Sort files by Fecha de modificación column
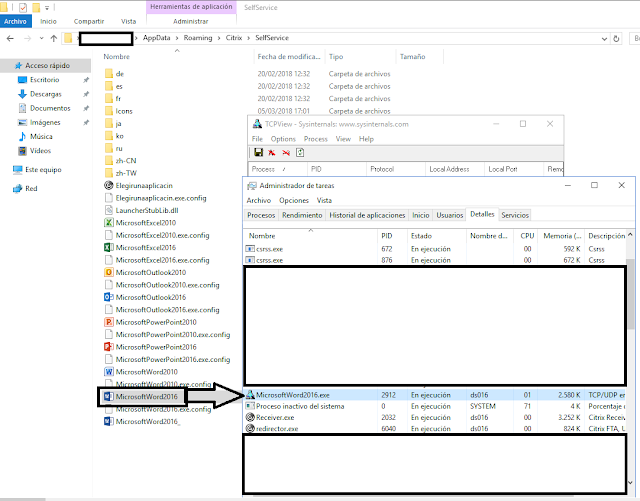Image resolution: width=640 pixels, height=501 pixels. tap(289, 57)
